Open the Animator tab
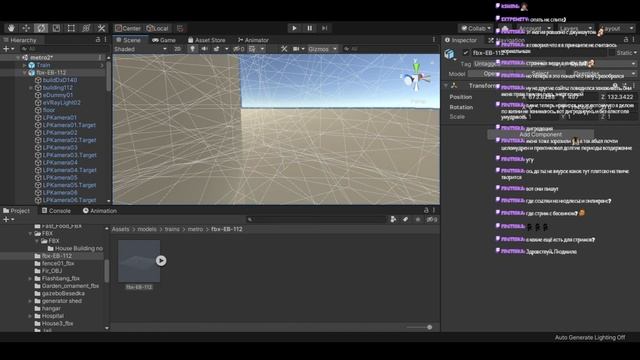 tap(253, 40)
